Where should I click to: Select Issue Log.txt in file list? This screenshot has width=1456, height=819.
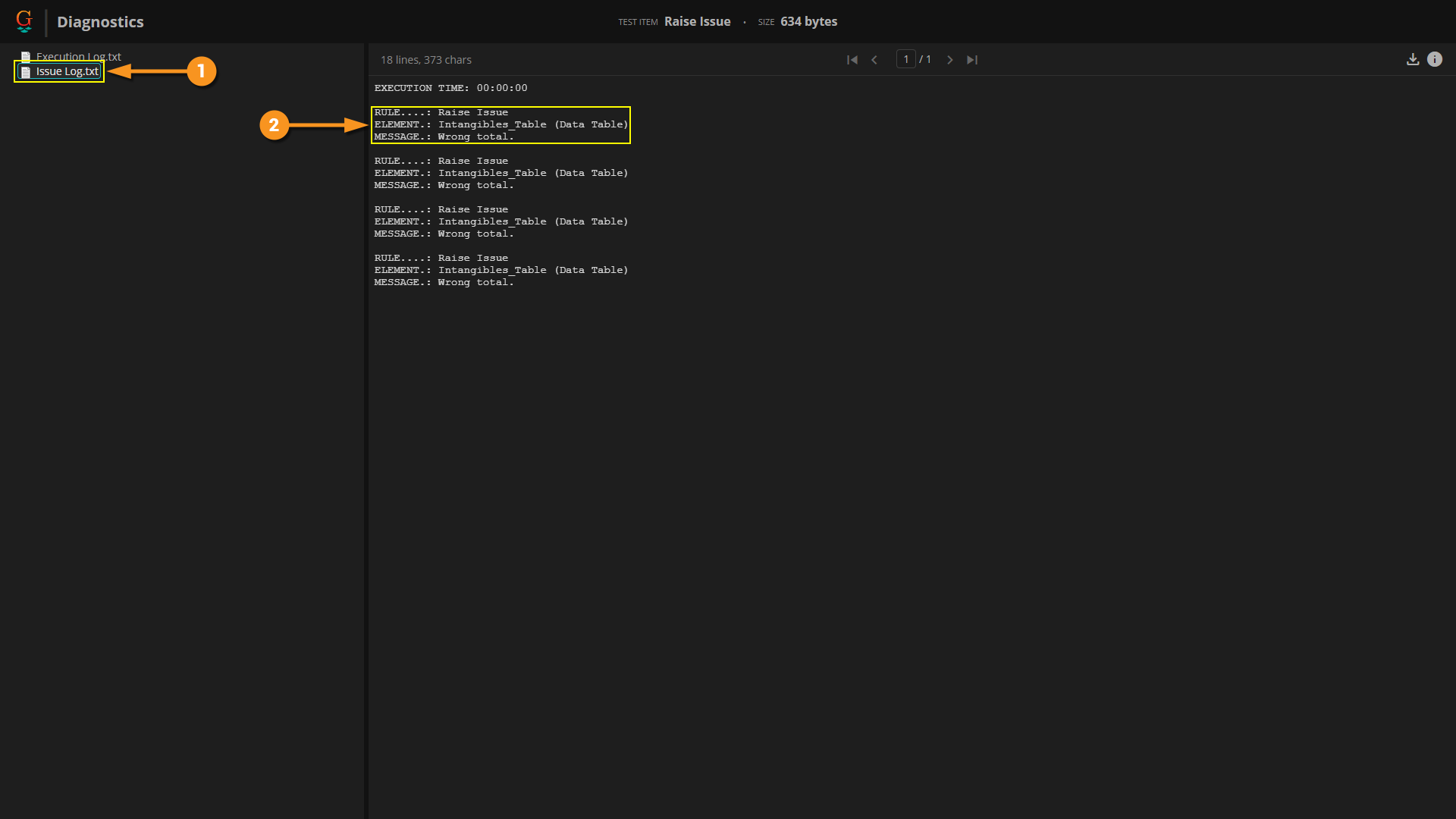67,71
